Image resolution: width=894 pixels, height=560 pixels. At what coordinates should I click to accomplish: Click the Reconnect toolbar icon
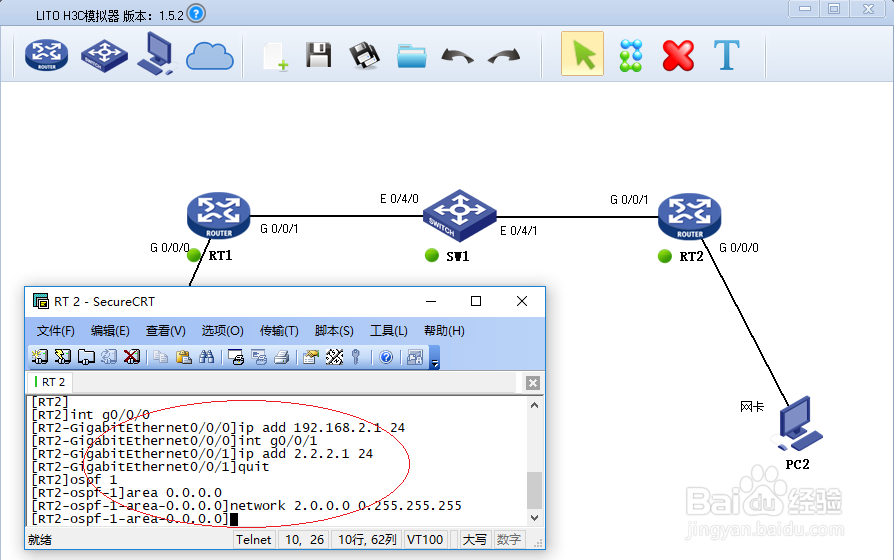click(109, 357)
